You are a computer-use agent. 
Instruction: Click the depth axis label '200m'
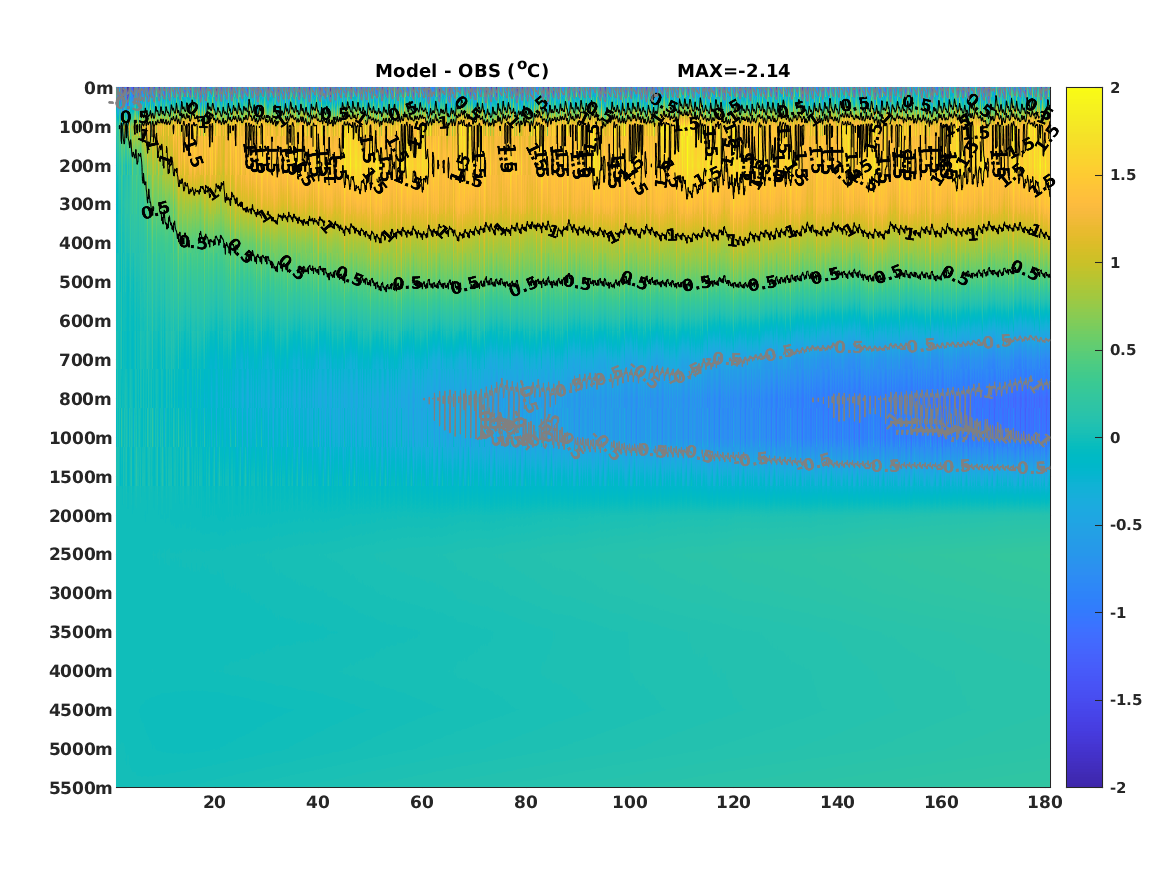86,166
